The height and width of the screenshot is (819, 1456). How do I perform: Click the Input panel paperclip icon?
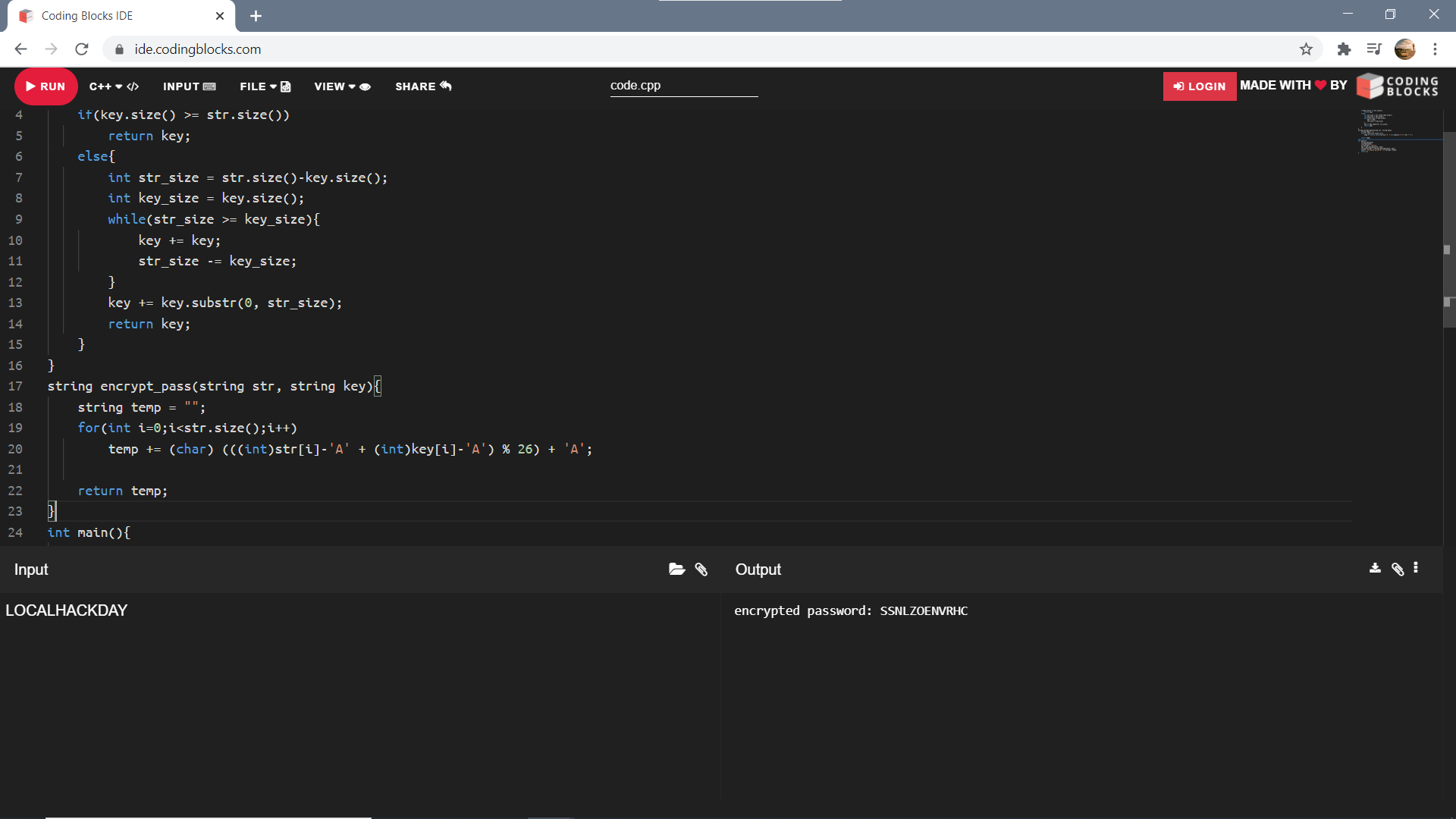click(x=701, y=570)
